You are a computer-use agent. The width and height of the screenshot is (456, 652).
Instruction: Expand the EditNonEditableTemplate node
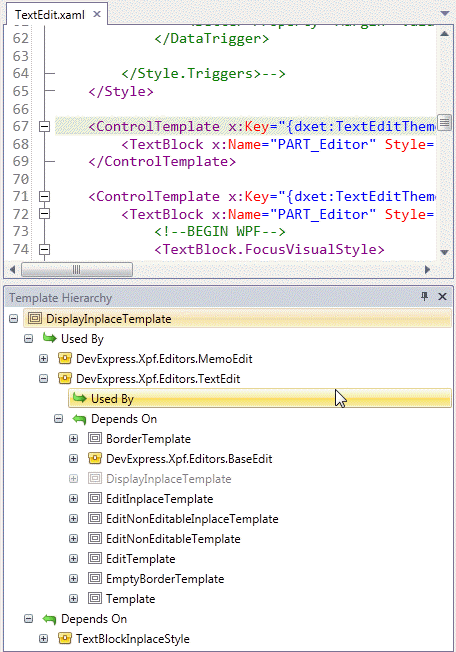pos(73,538)
